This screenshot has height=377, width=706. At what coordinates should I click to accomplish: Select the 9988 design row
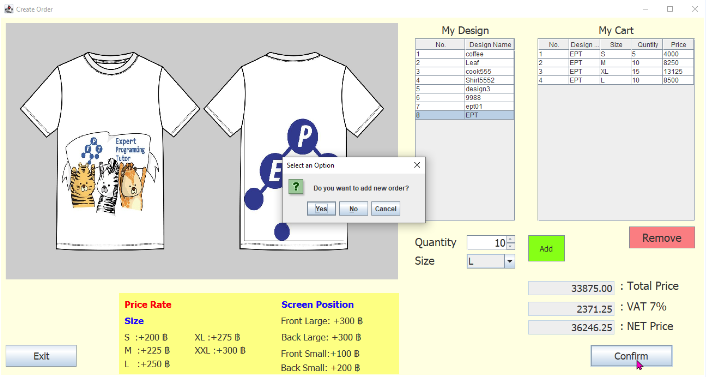pos(465,97)
